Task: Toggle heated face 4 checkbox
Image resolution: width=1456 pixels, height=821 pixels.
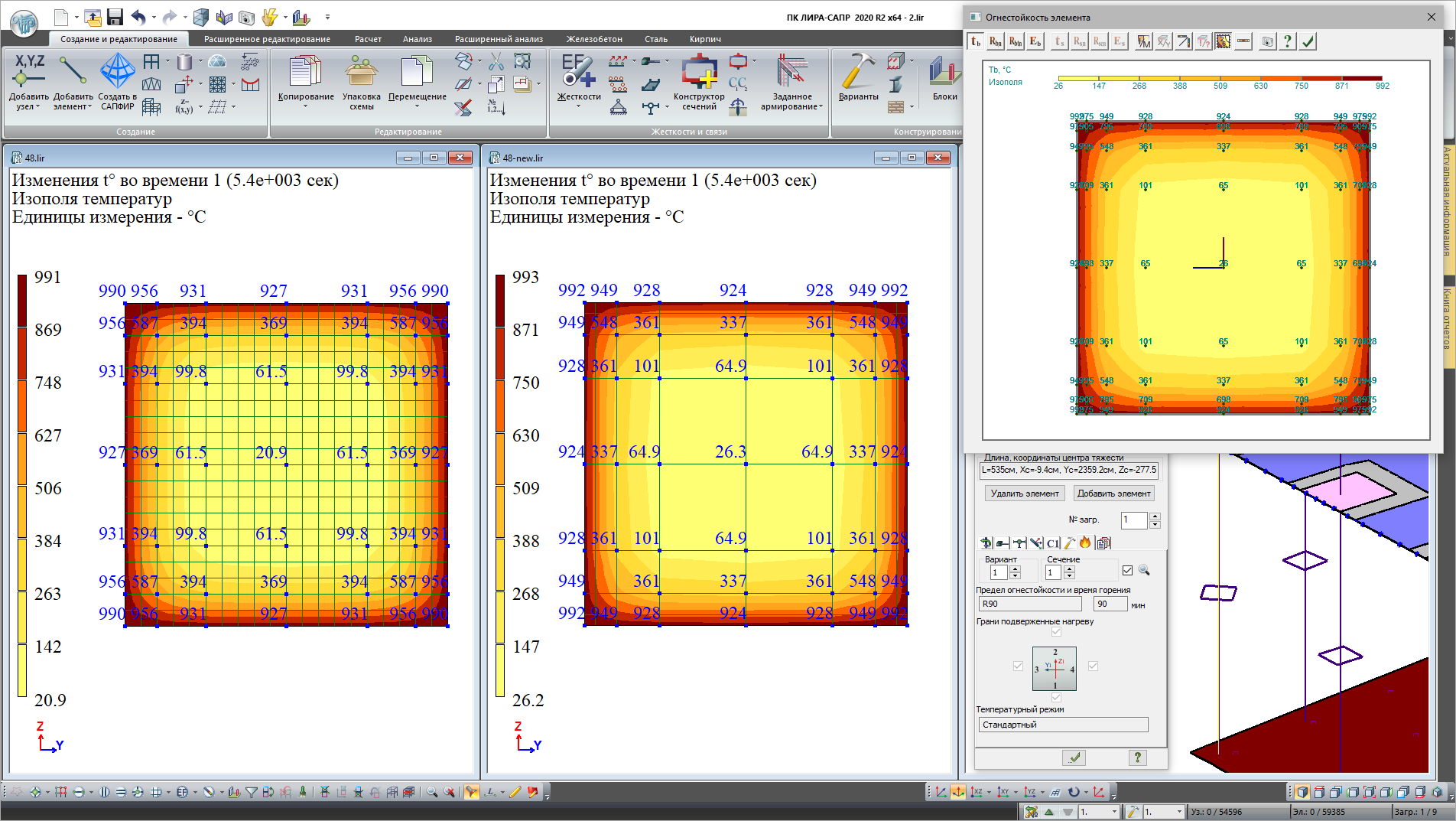Action: (1093, 666)
